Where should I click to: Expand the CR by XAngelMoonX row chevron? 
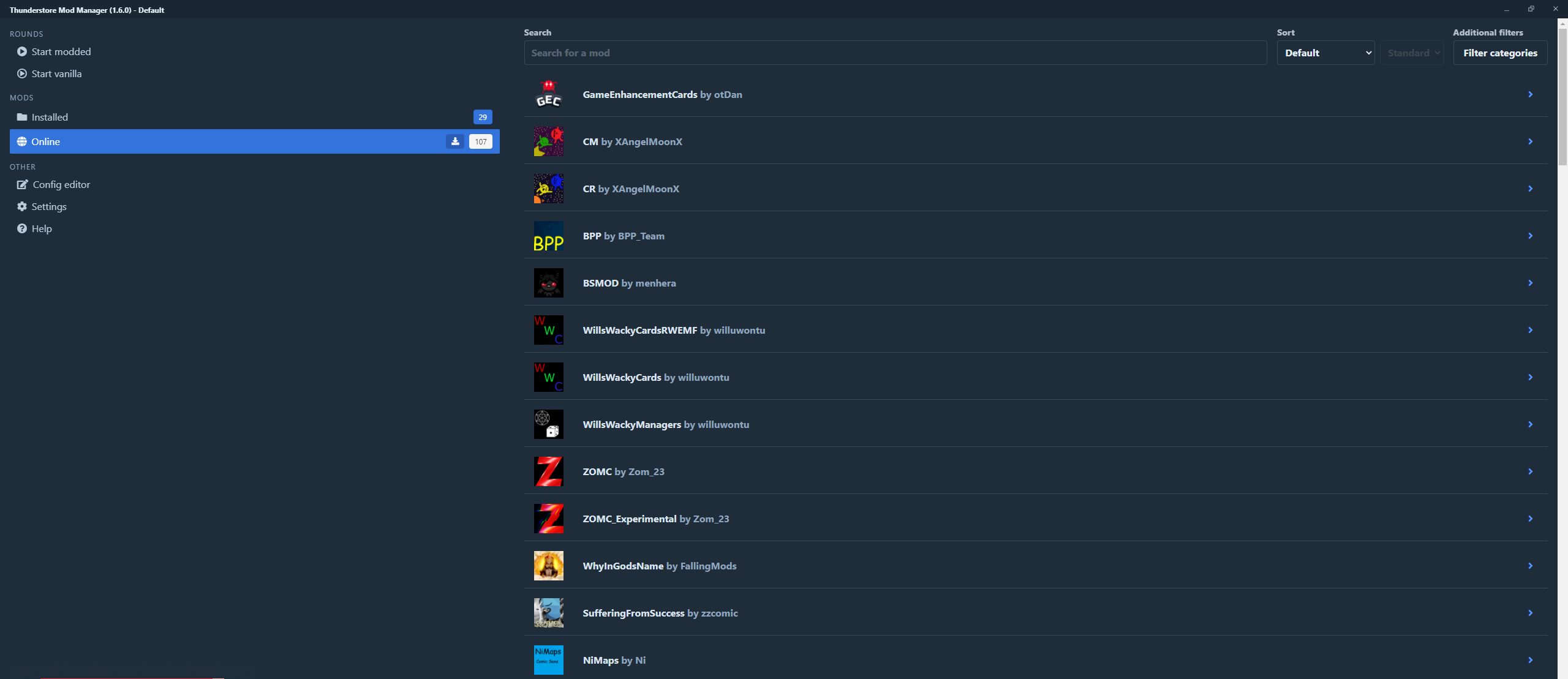[1530, 189]
